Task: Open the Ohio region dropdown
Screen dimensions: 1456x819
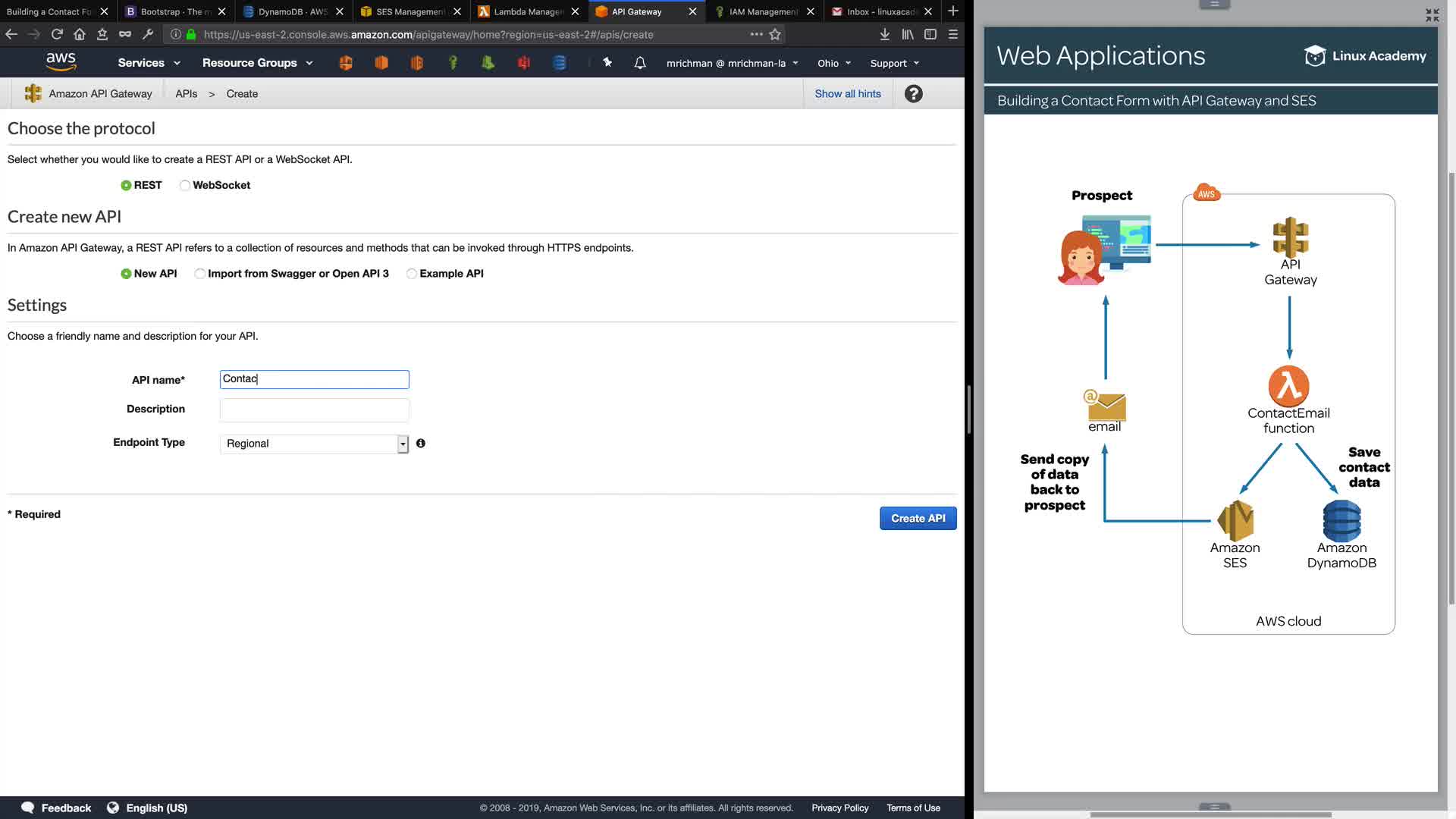Action: coord(833,63)
